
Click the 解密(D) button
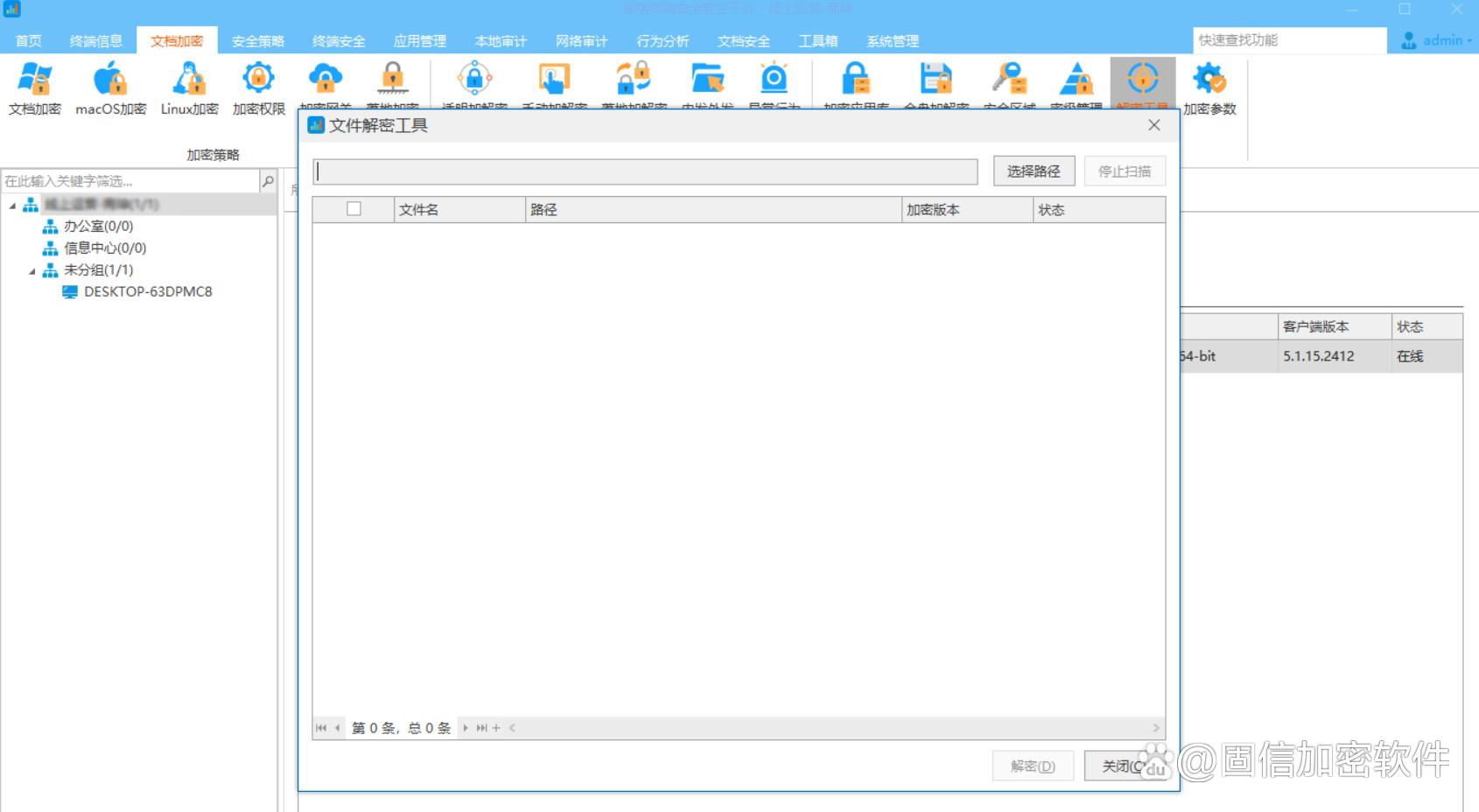click(1033, 765)
